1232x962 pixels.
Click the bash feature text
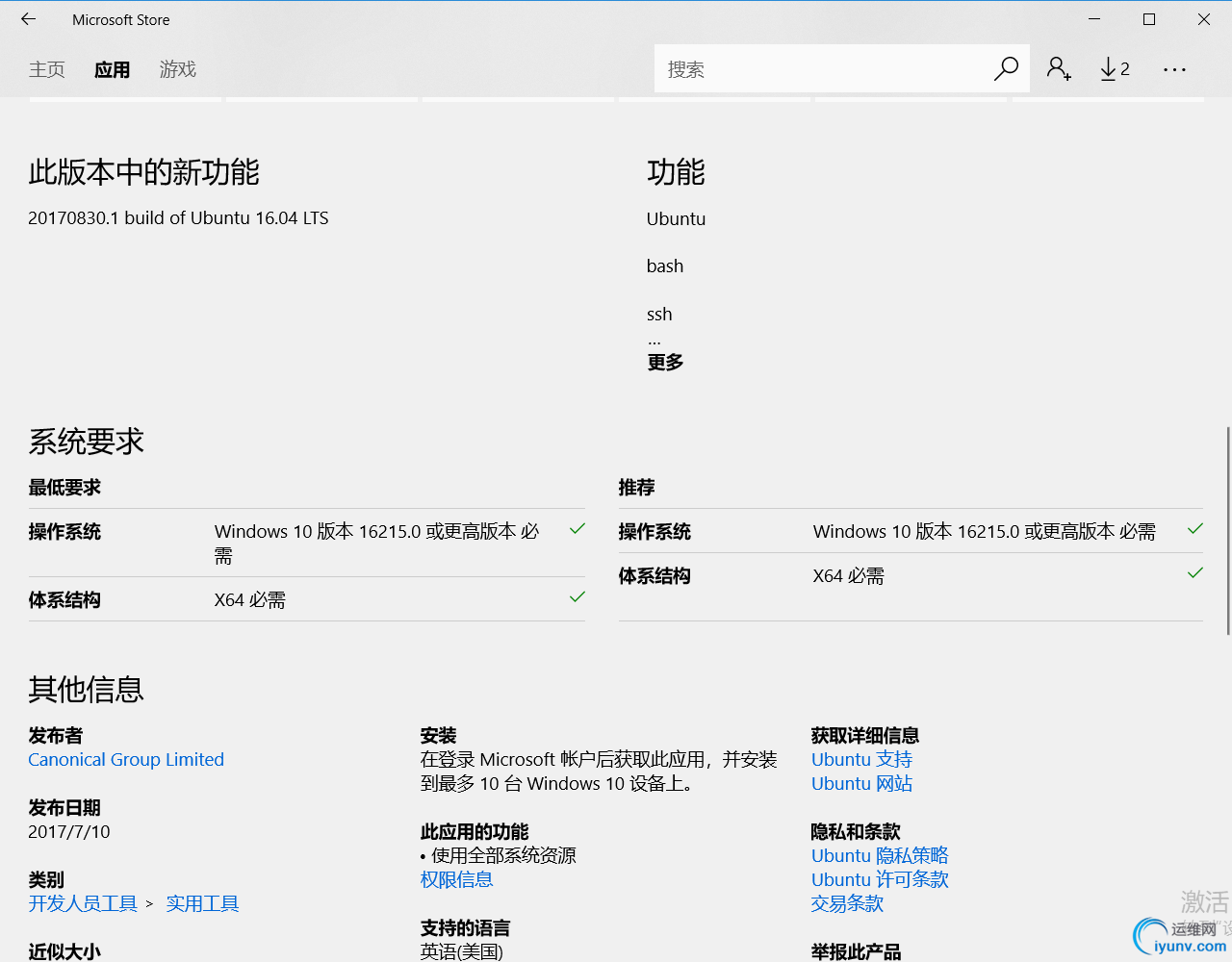[x=665, y=266]
